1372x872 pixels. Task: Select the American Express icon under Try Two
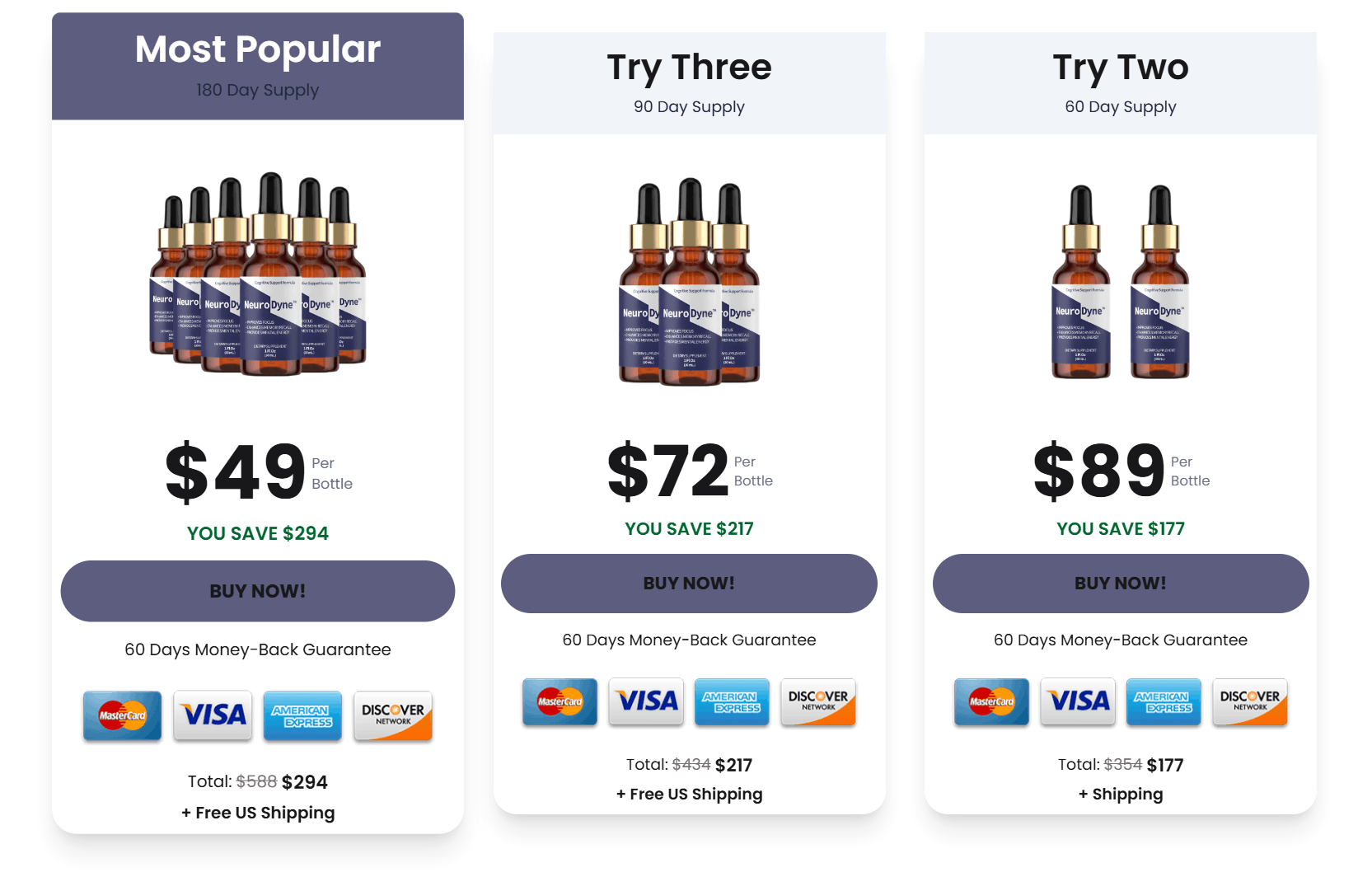1164,701
